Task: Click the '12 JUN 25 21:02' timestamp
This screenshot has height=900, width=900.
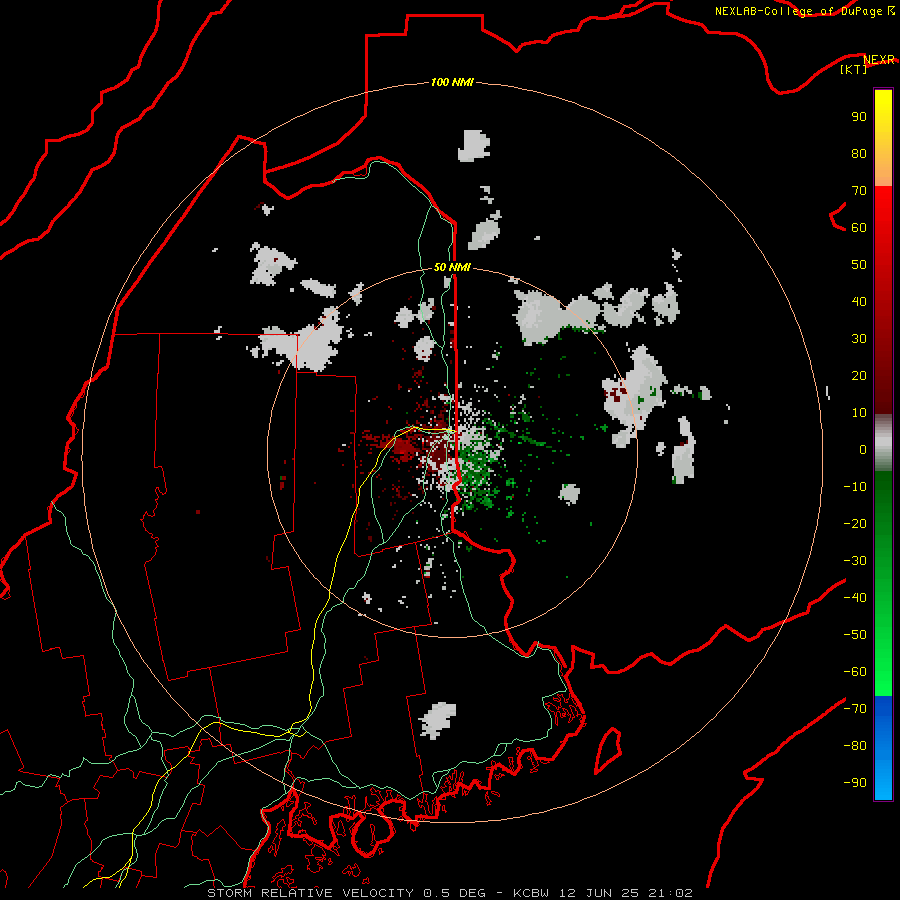Action: [626, 893]
